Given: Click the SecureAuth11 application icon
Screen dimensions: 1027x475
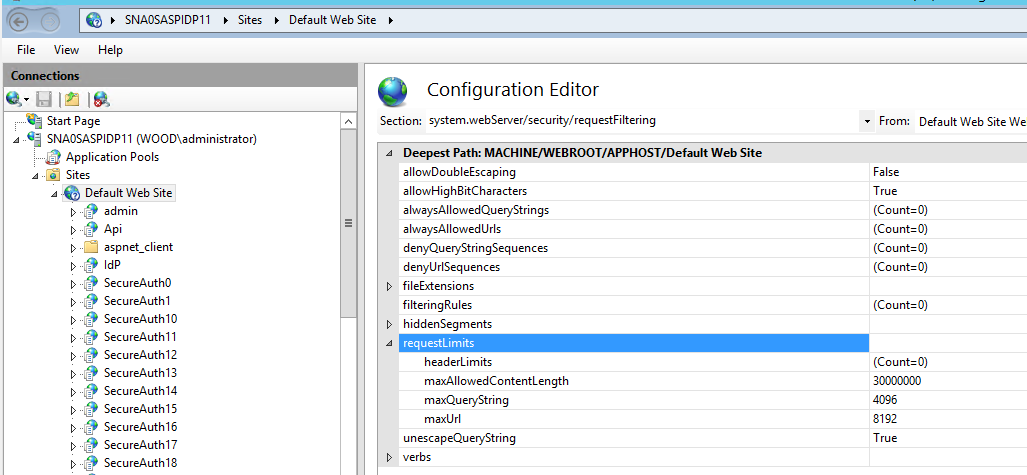Looking at the screenshot, I should coord(92,337).
